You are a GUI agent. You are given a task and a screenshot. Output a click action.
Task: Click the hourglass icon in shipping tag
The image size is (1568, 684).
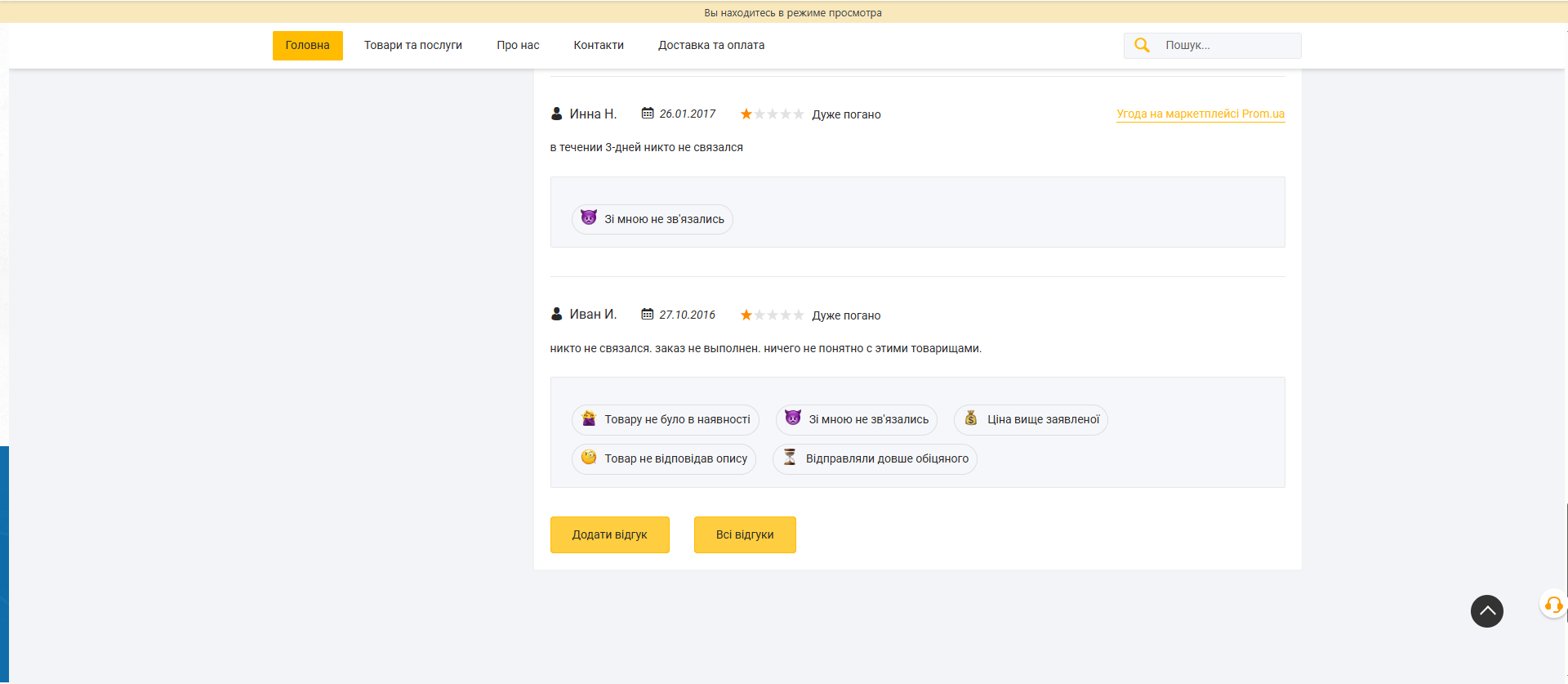[x=790, y=458]
